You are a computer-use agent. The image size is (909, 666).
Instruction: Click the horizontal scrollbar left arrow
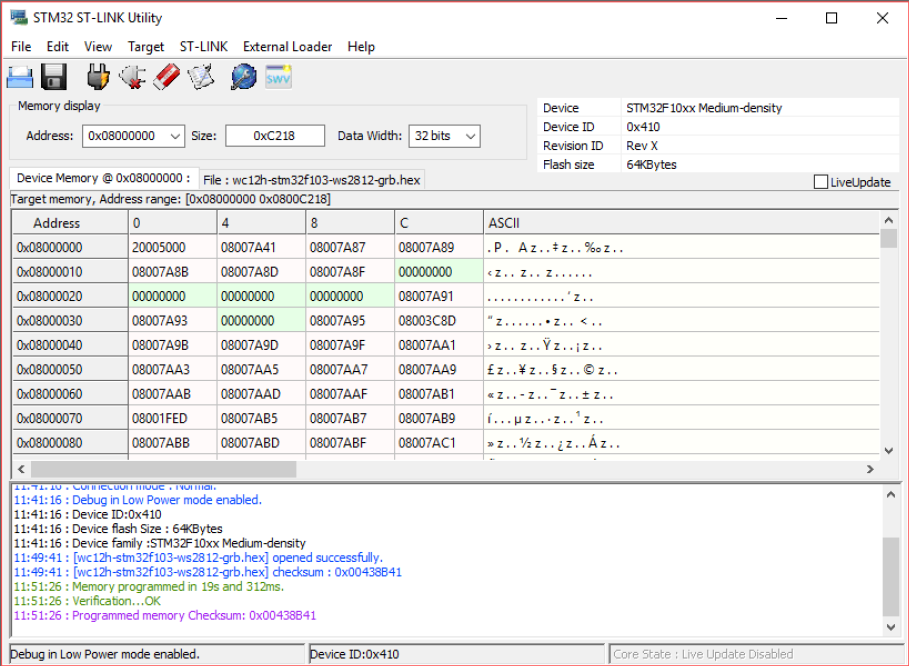pos(21,469)
